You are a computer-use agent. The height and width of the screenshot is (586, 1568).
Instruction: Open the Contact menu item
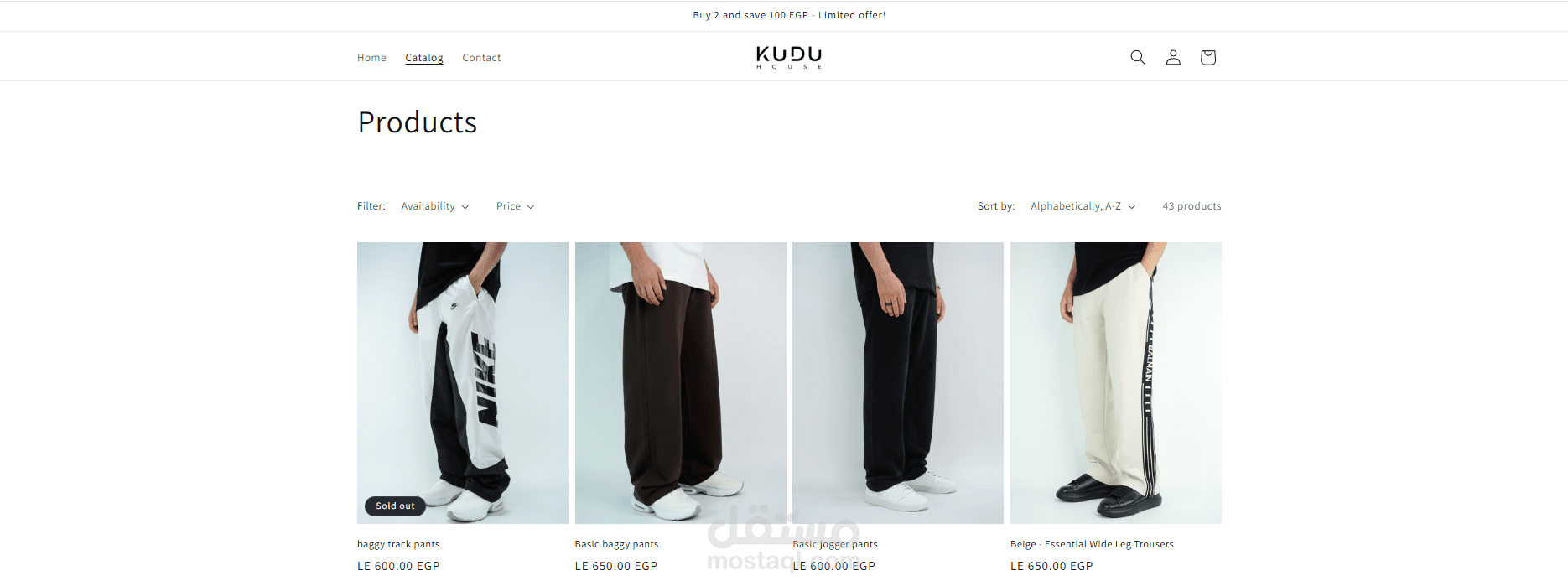point(481,58)
